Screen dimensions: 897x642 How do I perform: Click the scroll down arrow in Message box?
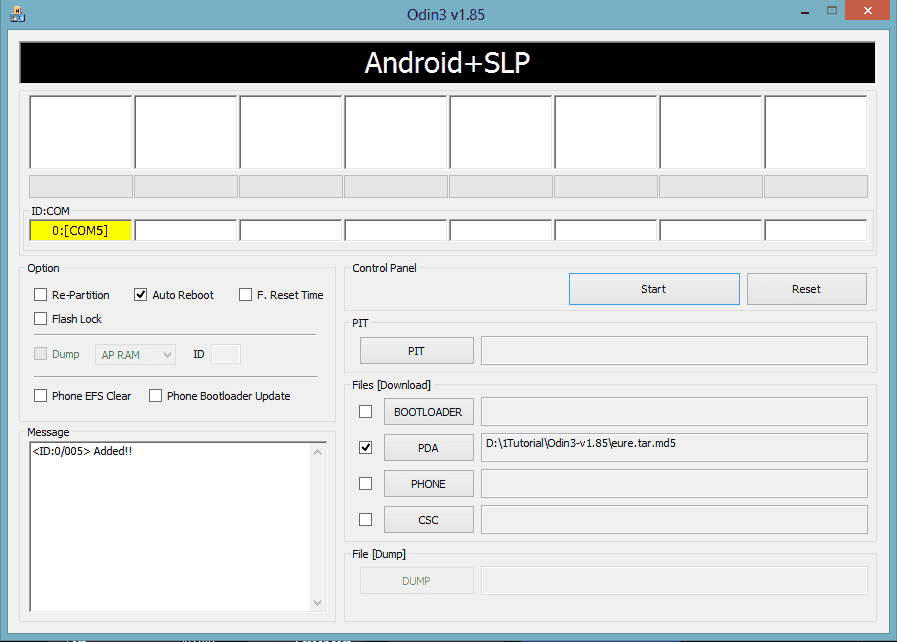[x=318, y=603]
